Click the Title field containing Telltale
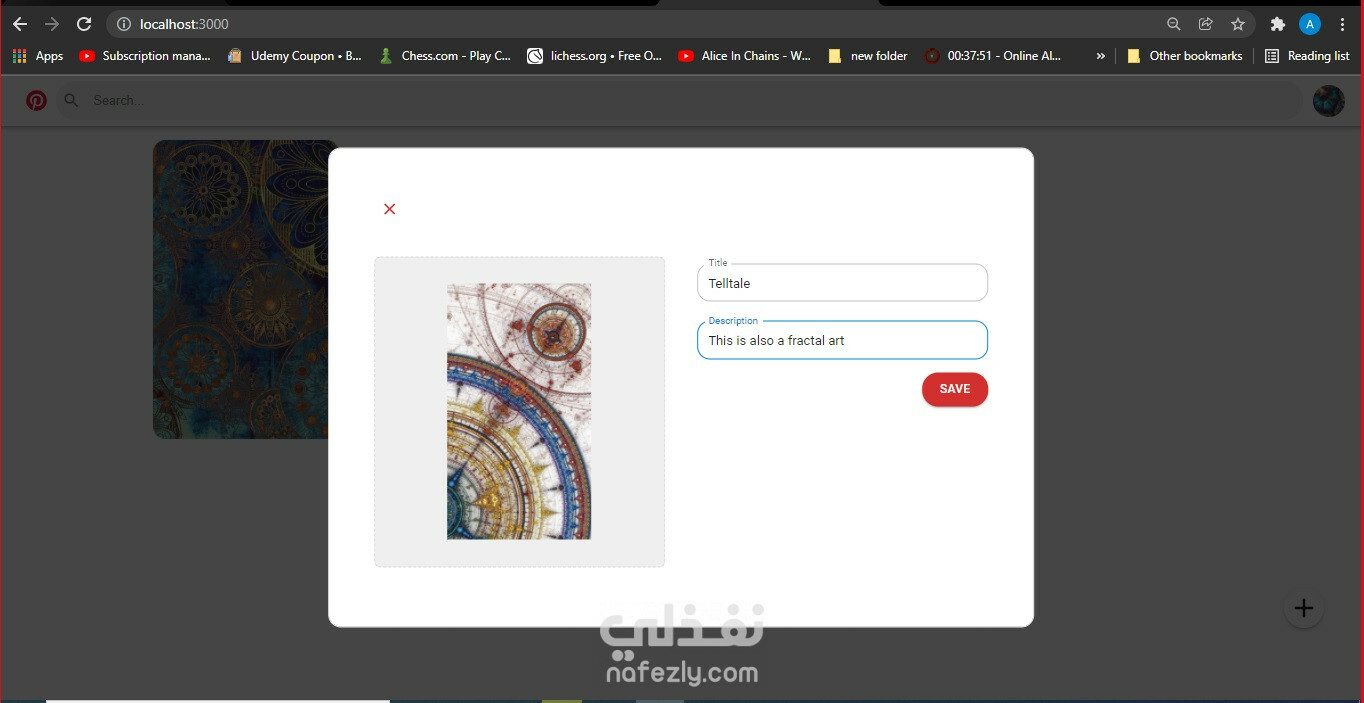This screenshot has width=1364, height=703. [841, 283]
